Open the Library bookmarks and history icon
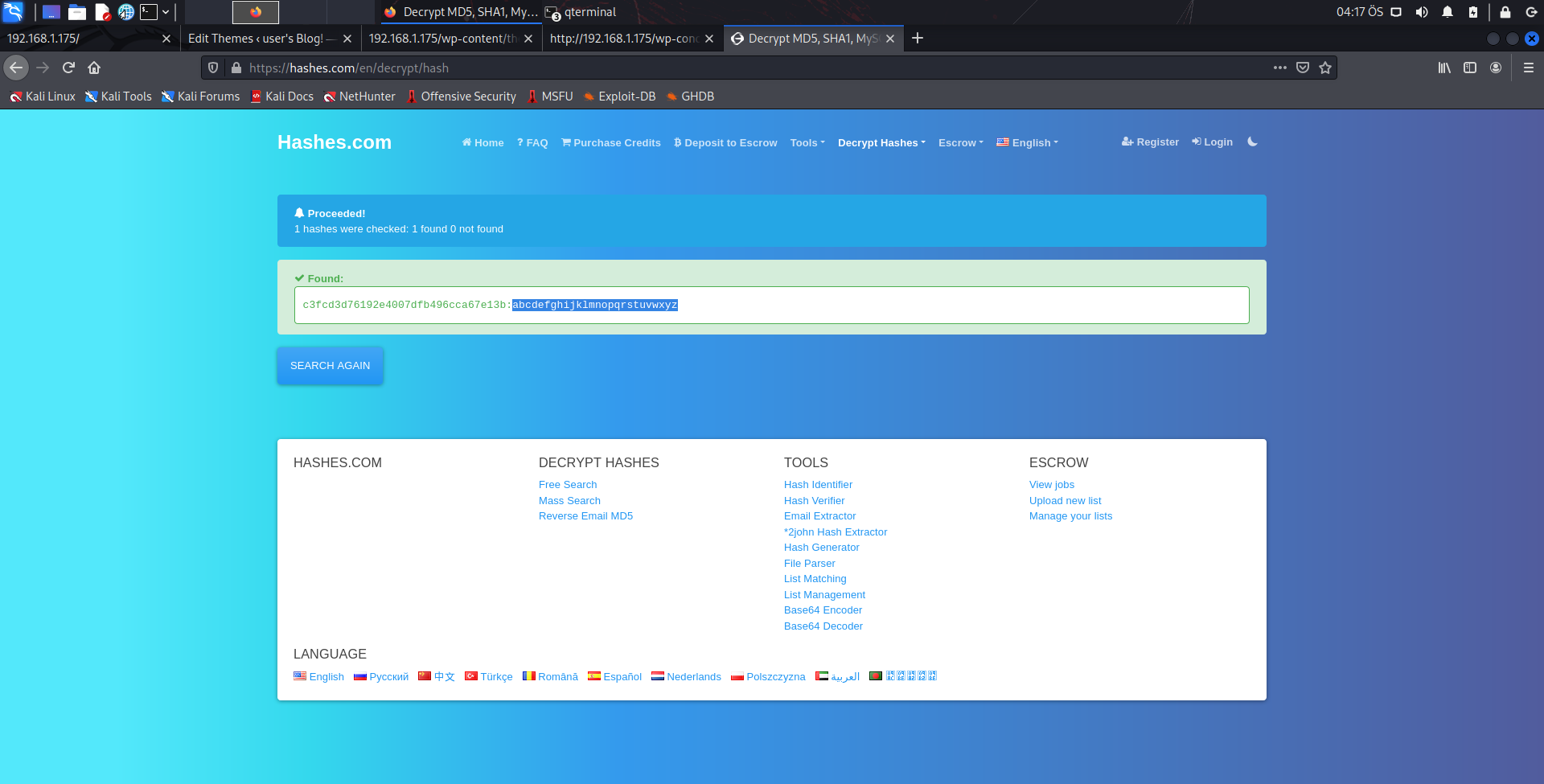Image resolution: width=1544 pixels, height=784 pixels. point(1444,68)
